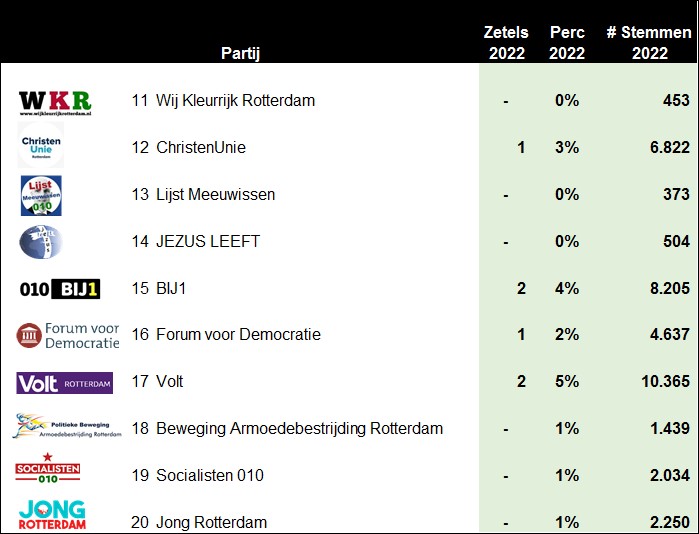
Task: Click the Forum voor Democratie logo
Action: point(68,336)
